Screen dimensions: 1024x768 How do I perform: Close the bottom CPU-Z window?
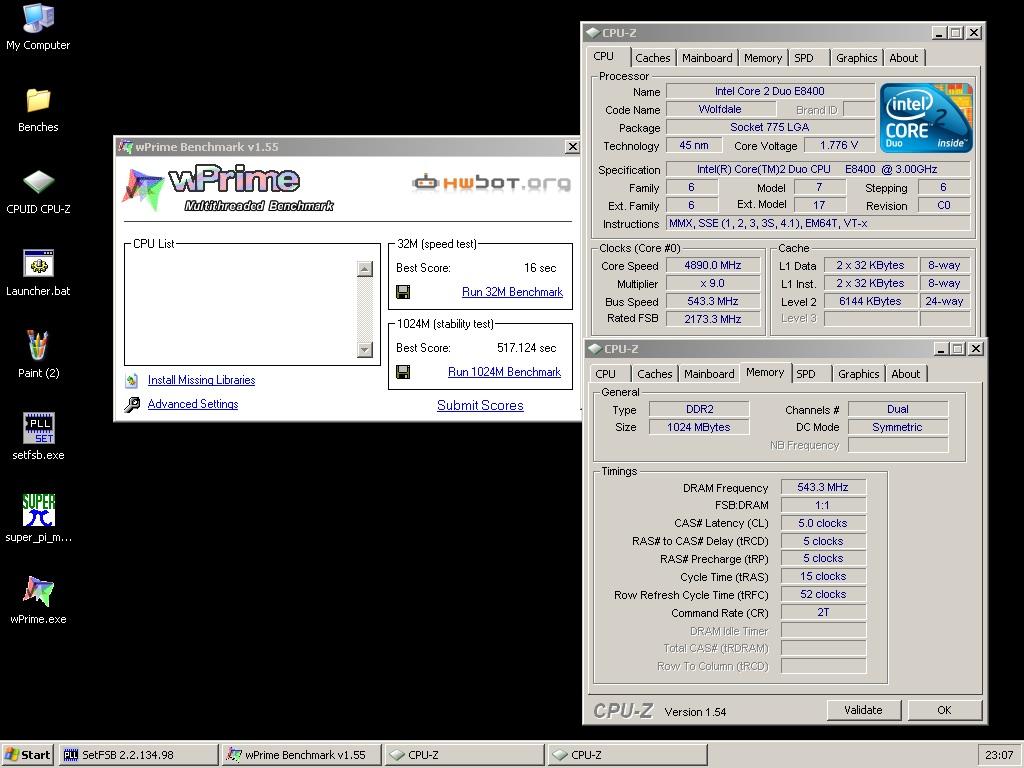976,349
